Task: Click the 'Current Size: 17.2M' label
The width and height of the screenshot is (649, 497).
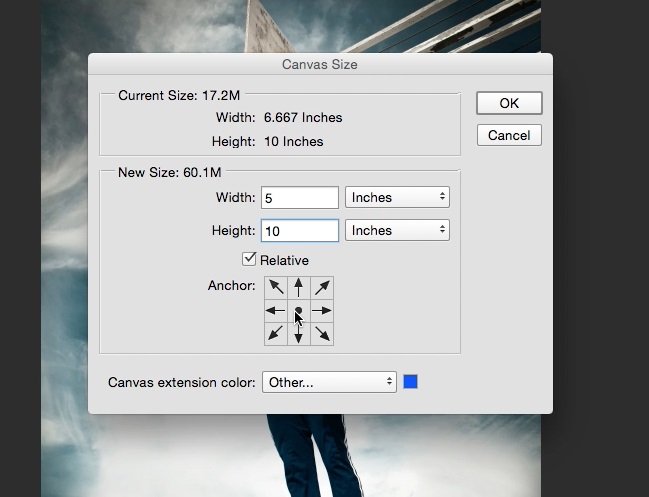Action: [x=179, y=96]
